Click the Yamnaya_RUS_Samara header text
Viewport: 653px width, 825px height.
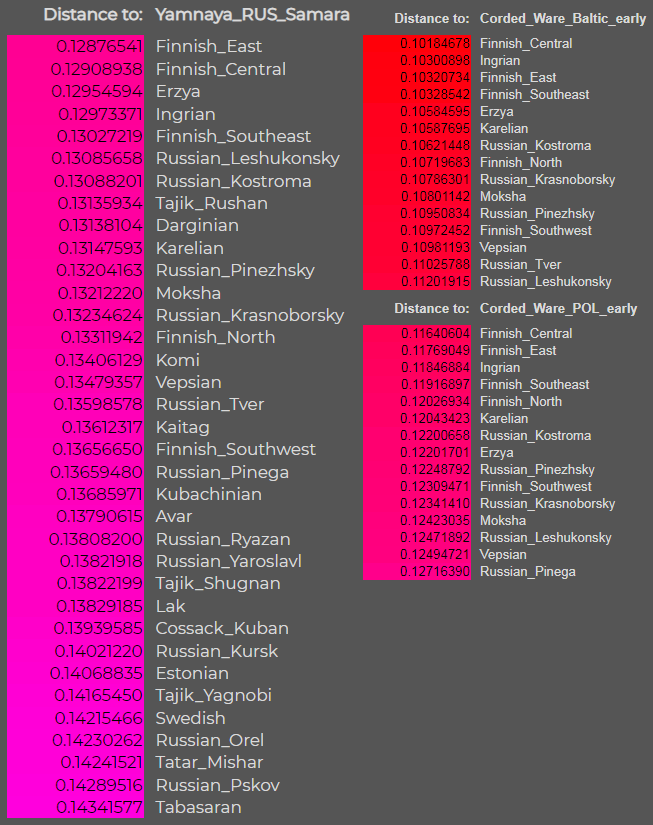click(252, 15)
